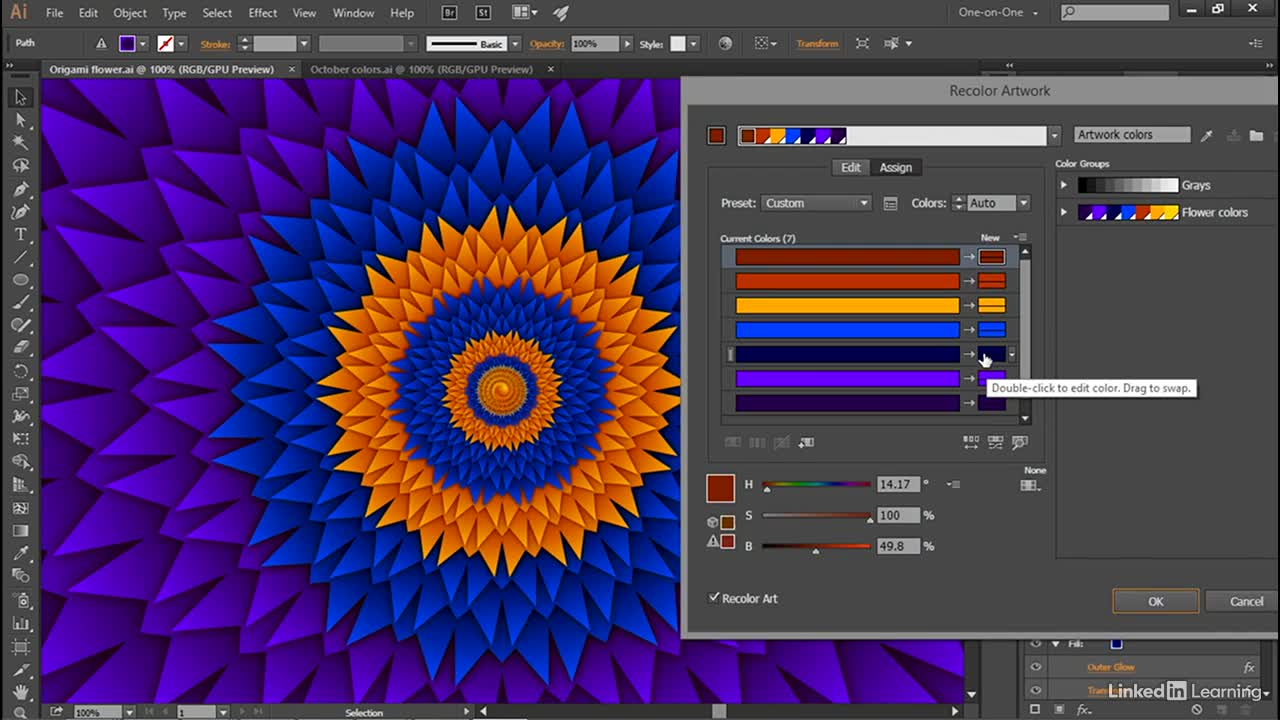The height and width of the screenshot is (720, 1280).
Task: Click the Recolor Artwork globe icon in control bar
Action: click(x=725, y=43)
